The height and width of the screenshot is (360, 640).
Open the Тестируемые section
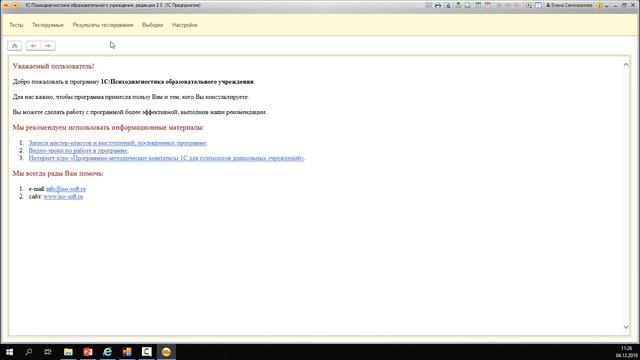48,25
